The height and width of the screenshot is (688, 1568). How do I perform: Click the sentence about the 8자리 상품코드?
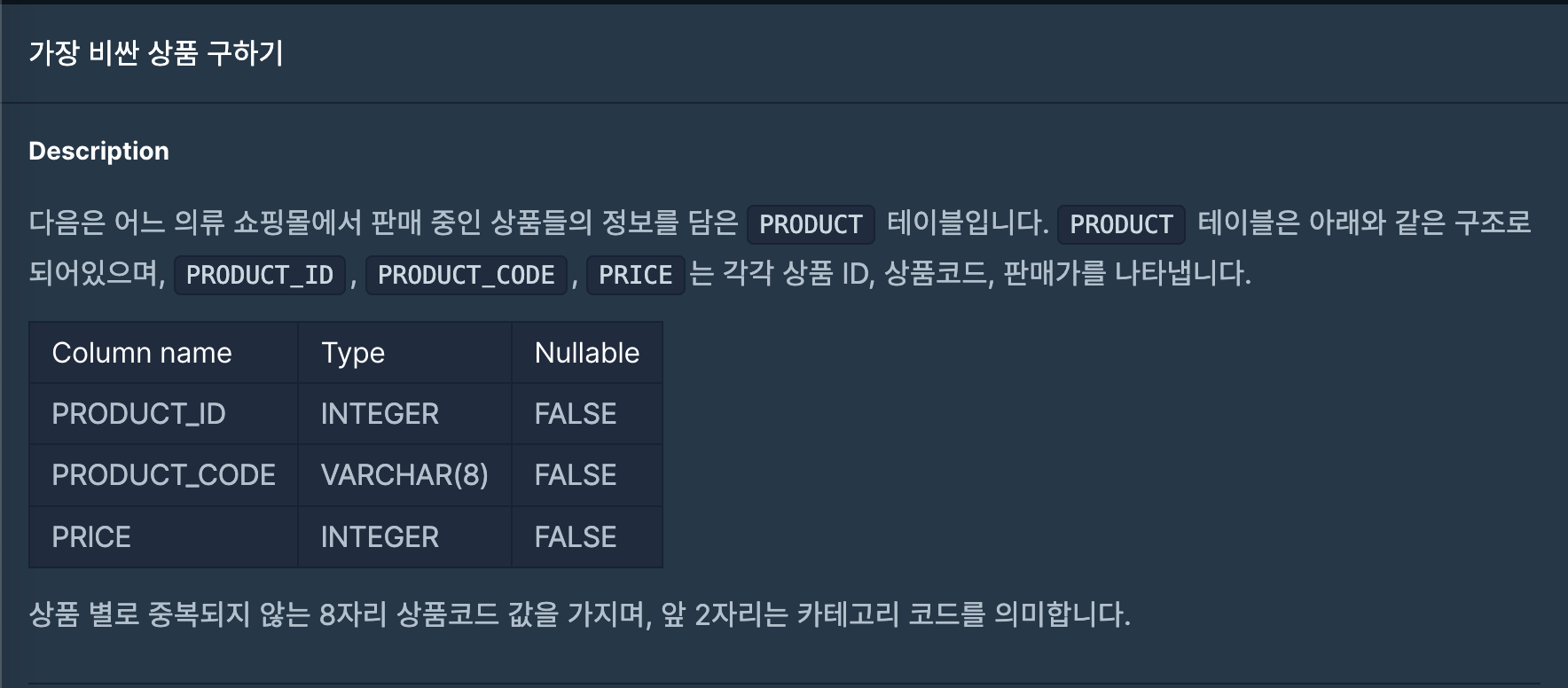[579, 614]
